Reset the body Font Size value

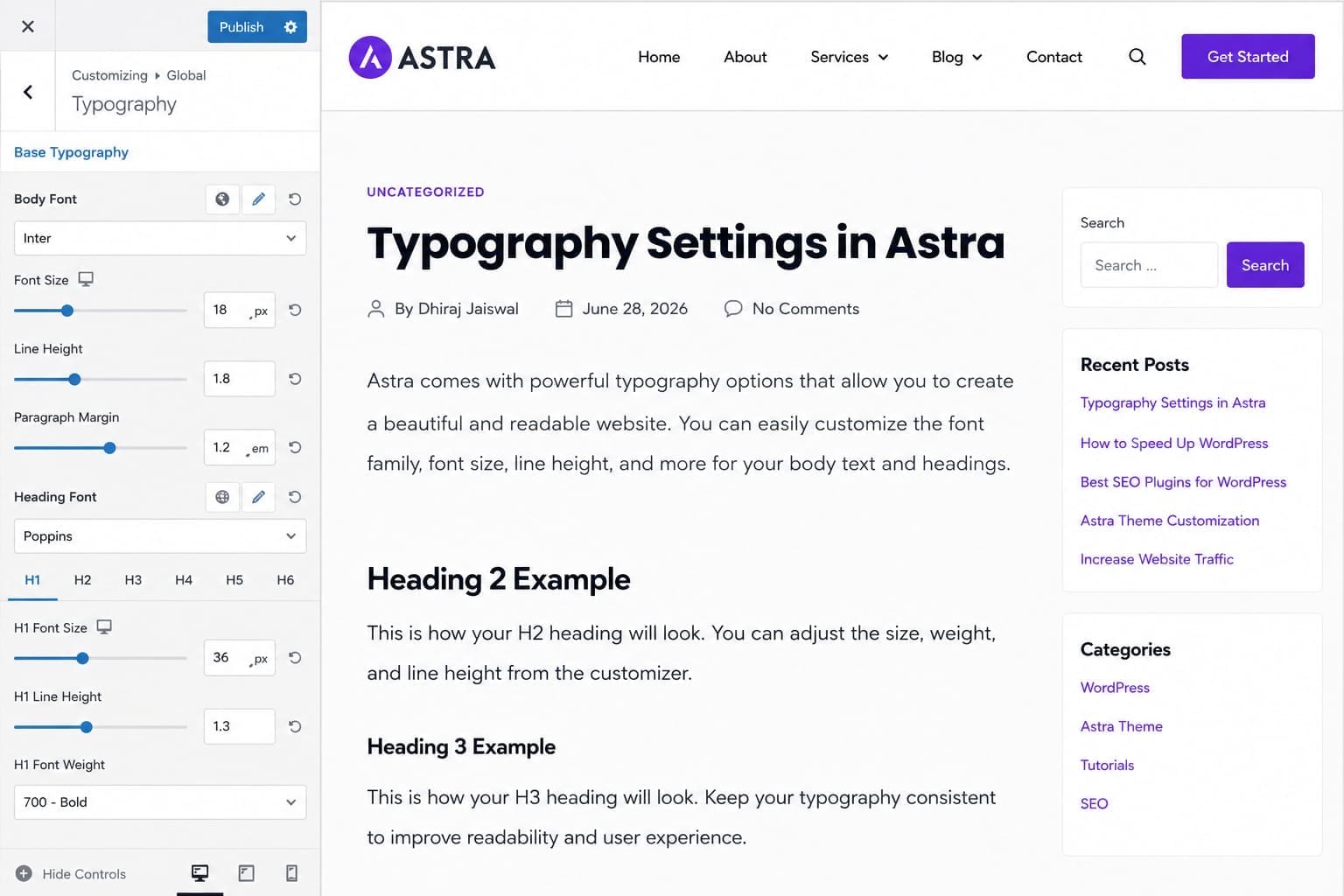(295, 310)
